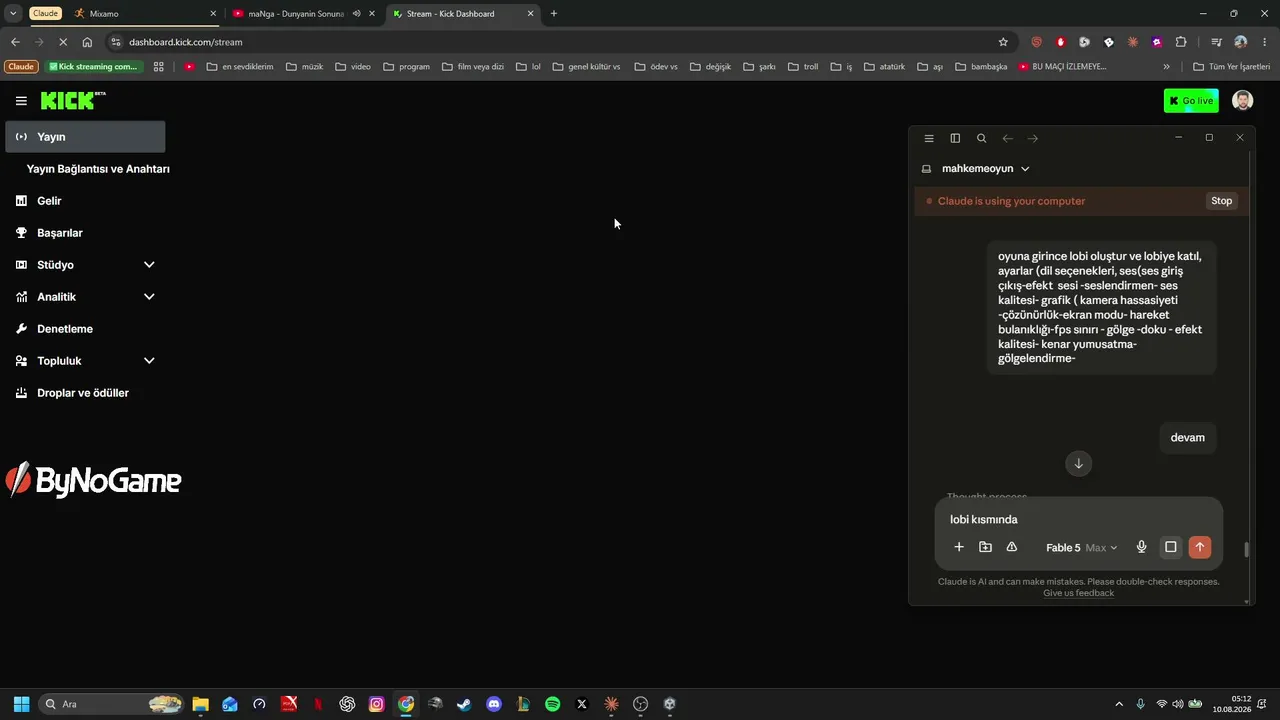The image size is (1280, 720).
Task: Open the Windows Start menu
Action: point(21,704)
